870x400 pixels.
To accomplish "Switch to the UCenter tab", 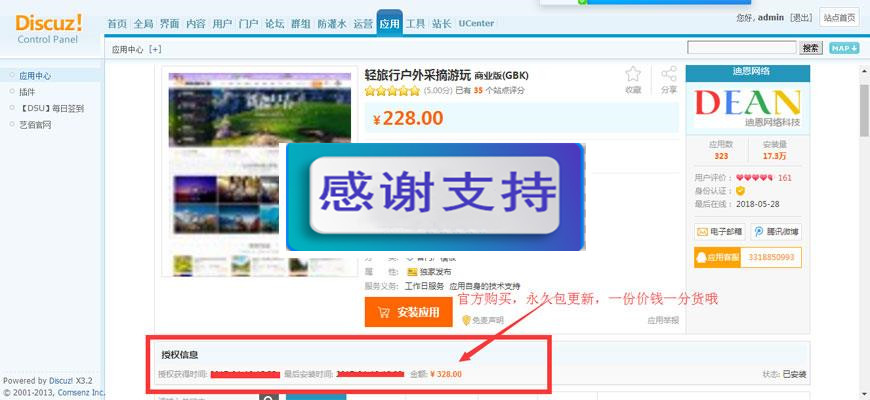I will 476,23.
